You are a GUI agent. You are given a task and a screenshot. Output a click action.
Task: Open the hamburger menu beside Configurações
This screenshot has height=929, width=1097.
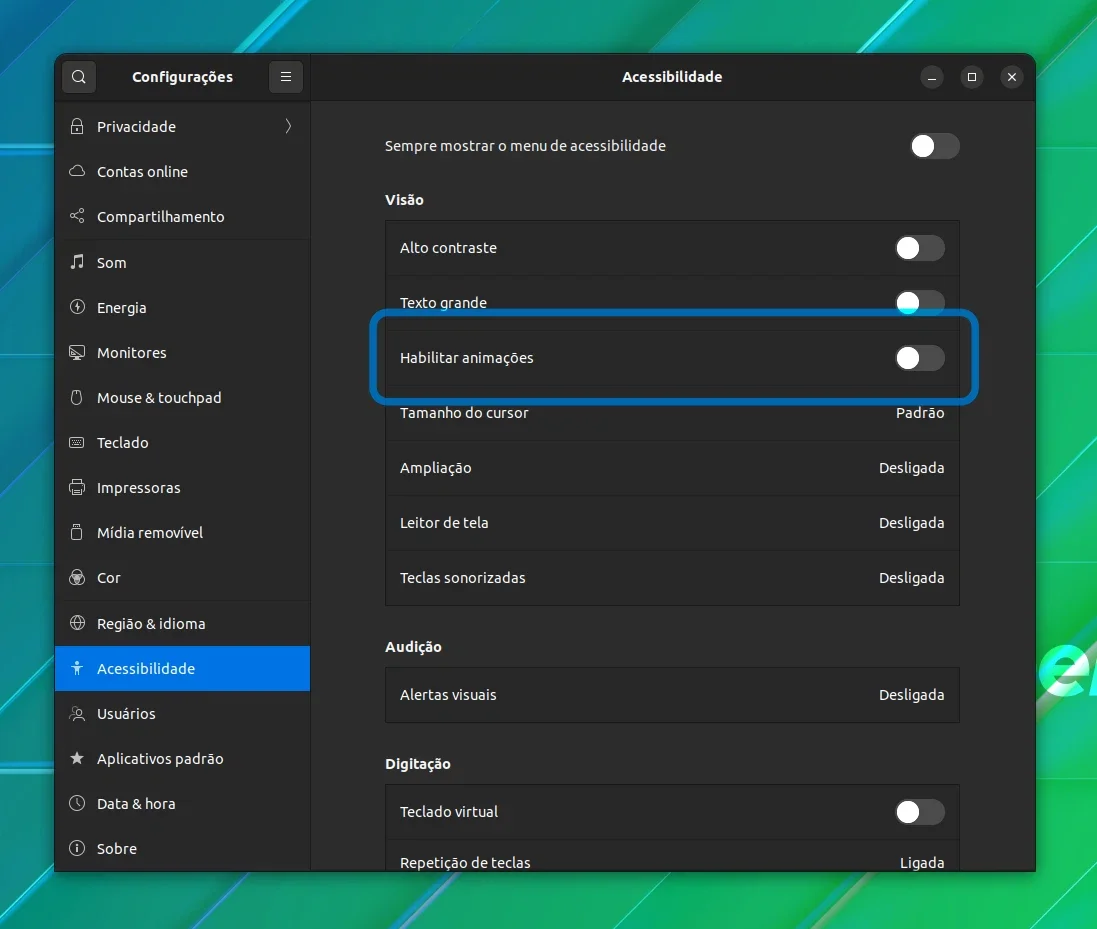(x=285, y=77)
